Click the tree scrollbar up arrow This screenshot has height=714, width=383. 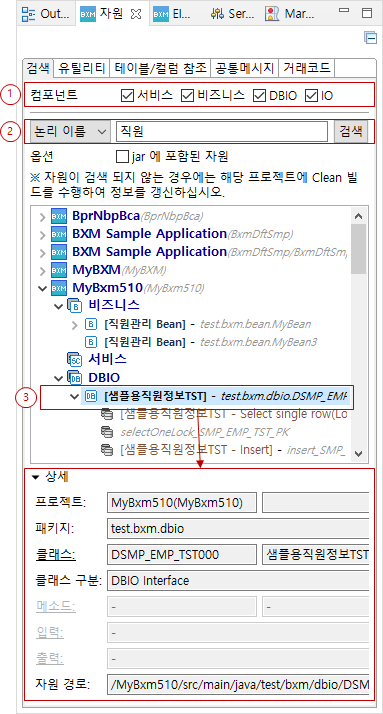point(359,217)
